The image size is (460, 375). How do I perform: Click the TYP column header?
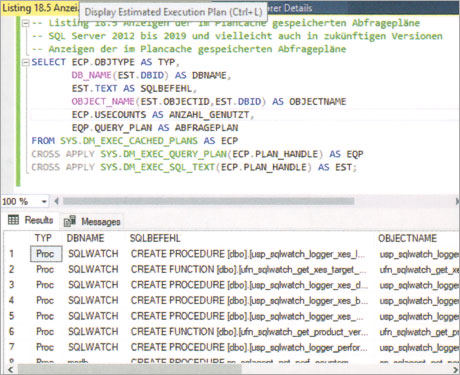pos(43,238)
